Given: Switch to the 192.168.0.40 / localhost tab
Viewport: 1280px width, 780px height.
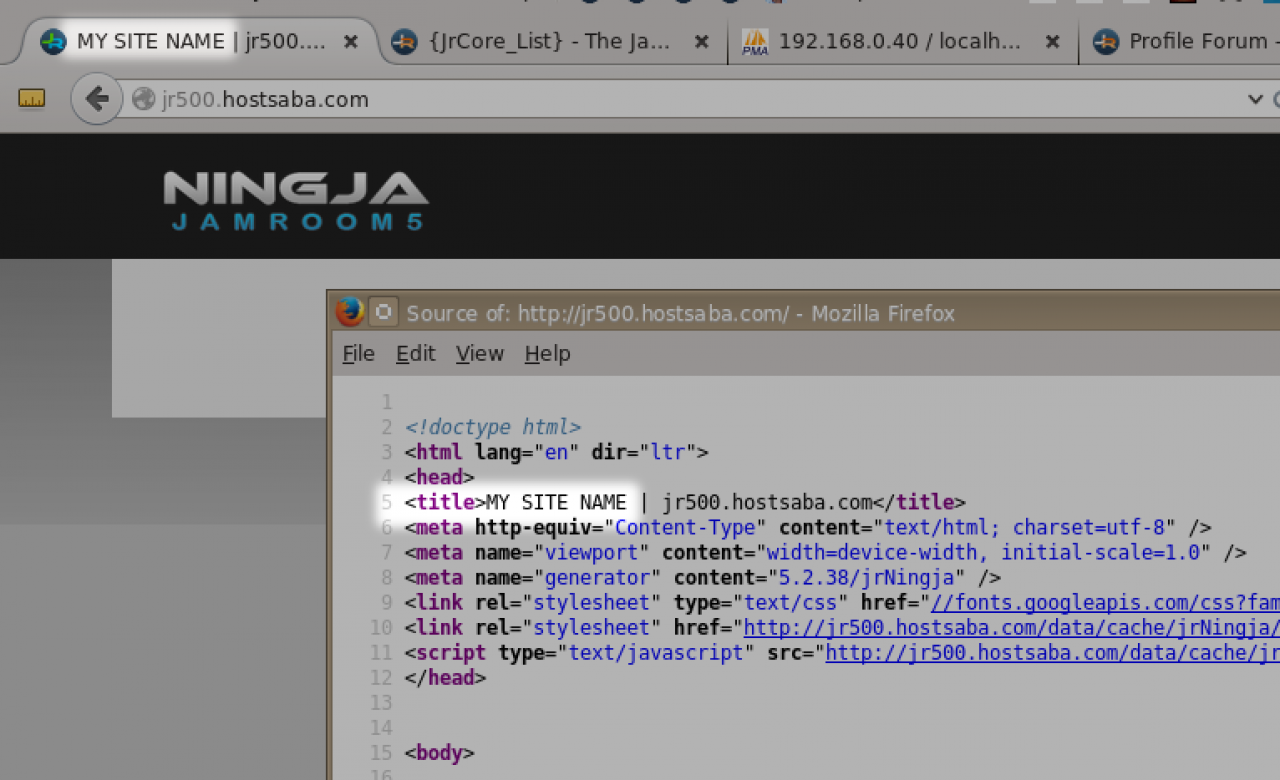Looking at the screenshot, I should 890,42.
